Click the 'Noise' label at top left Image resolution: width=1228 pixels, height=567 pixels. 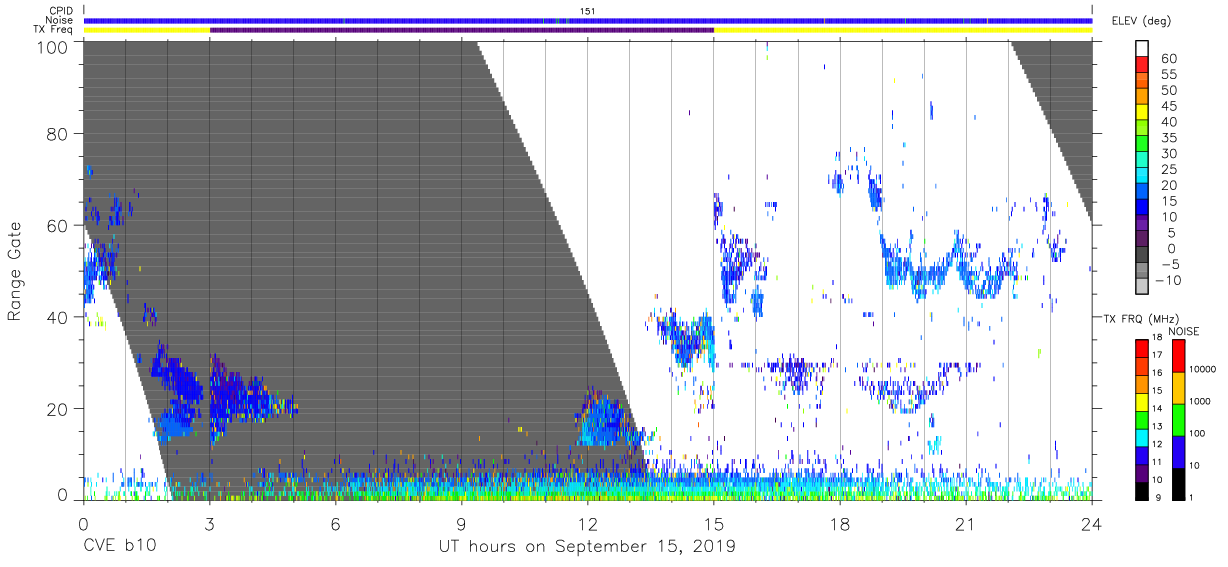click(x=61, y=20)
